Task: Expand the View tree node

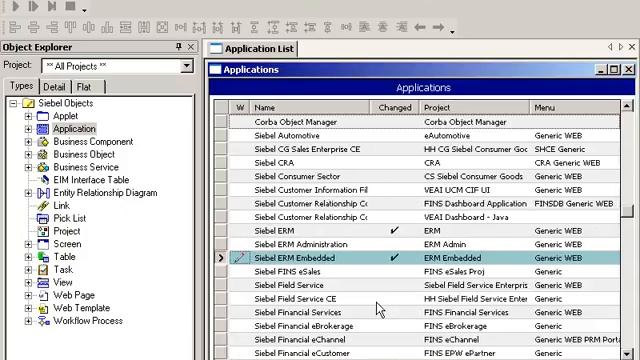Action: click(x=28, y=283)
